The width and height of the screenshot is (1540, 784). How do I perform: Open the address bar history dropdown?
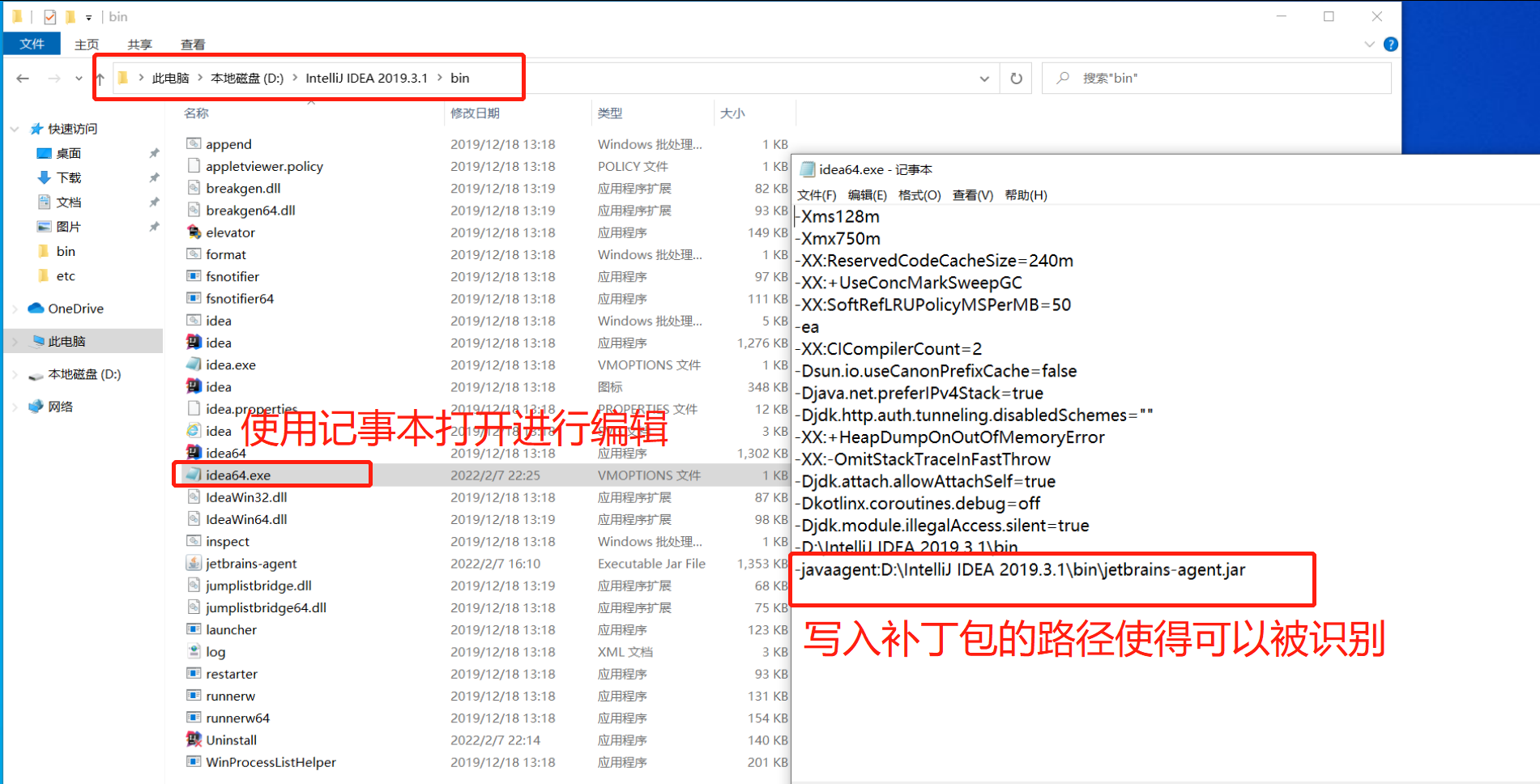click(x=984, y=79)
